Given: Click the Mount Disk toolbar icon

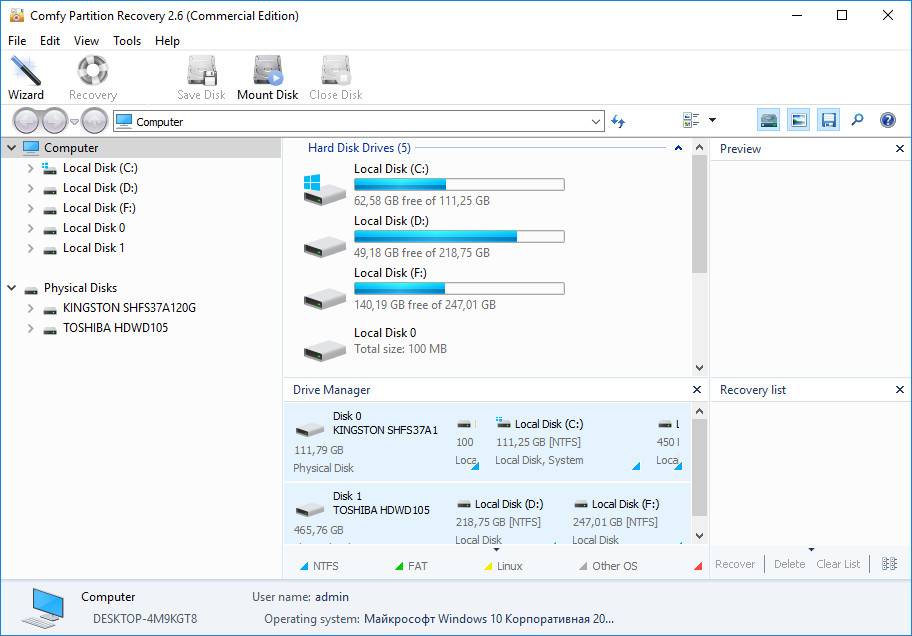Looking at the screenshot, I should coord(268,70).
